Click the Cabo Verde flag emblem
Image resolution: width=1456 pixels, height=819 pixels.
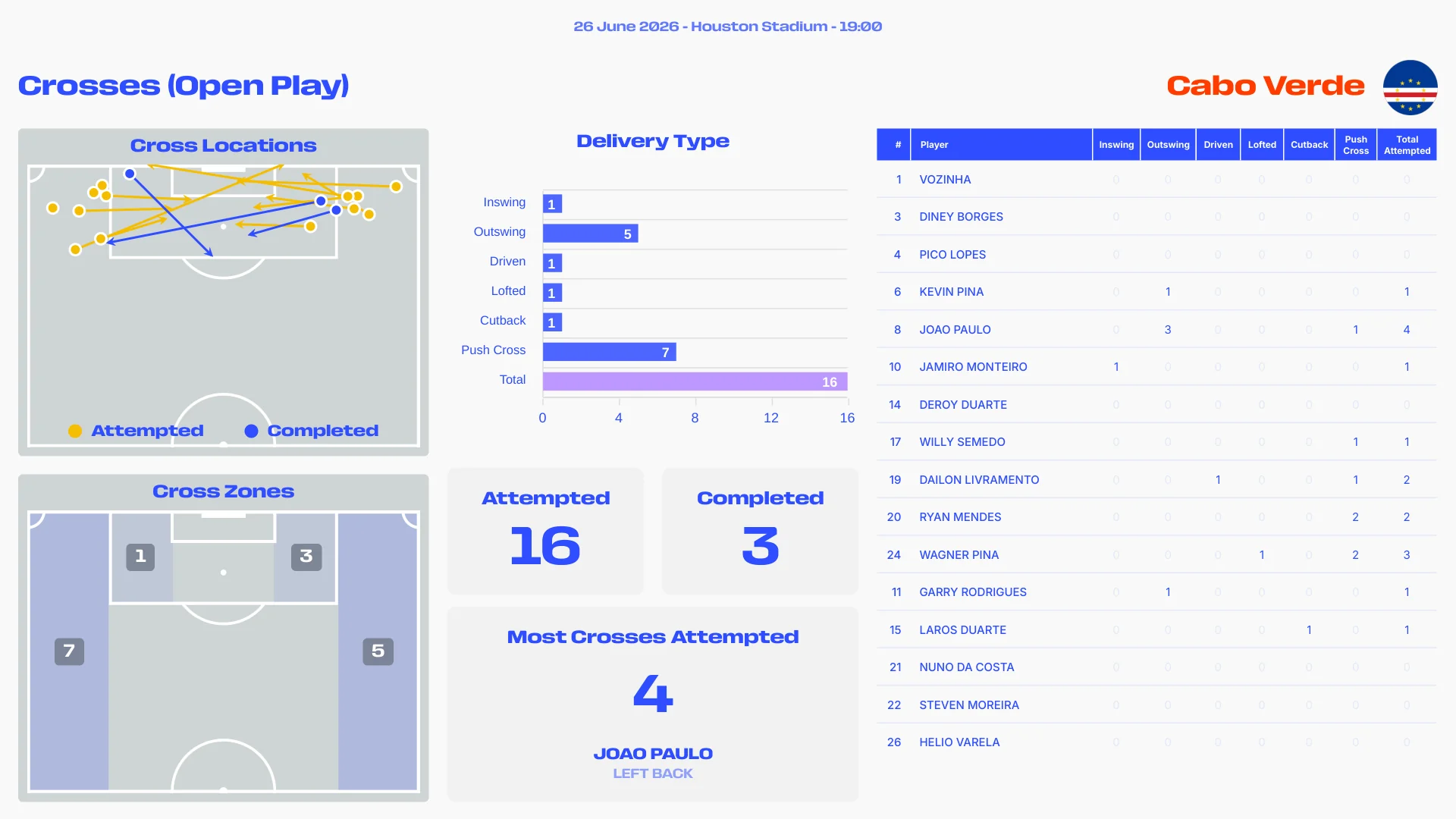pyautogui.click(x=1410, y=87)
